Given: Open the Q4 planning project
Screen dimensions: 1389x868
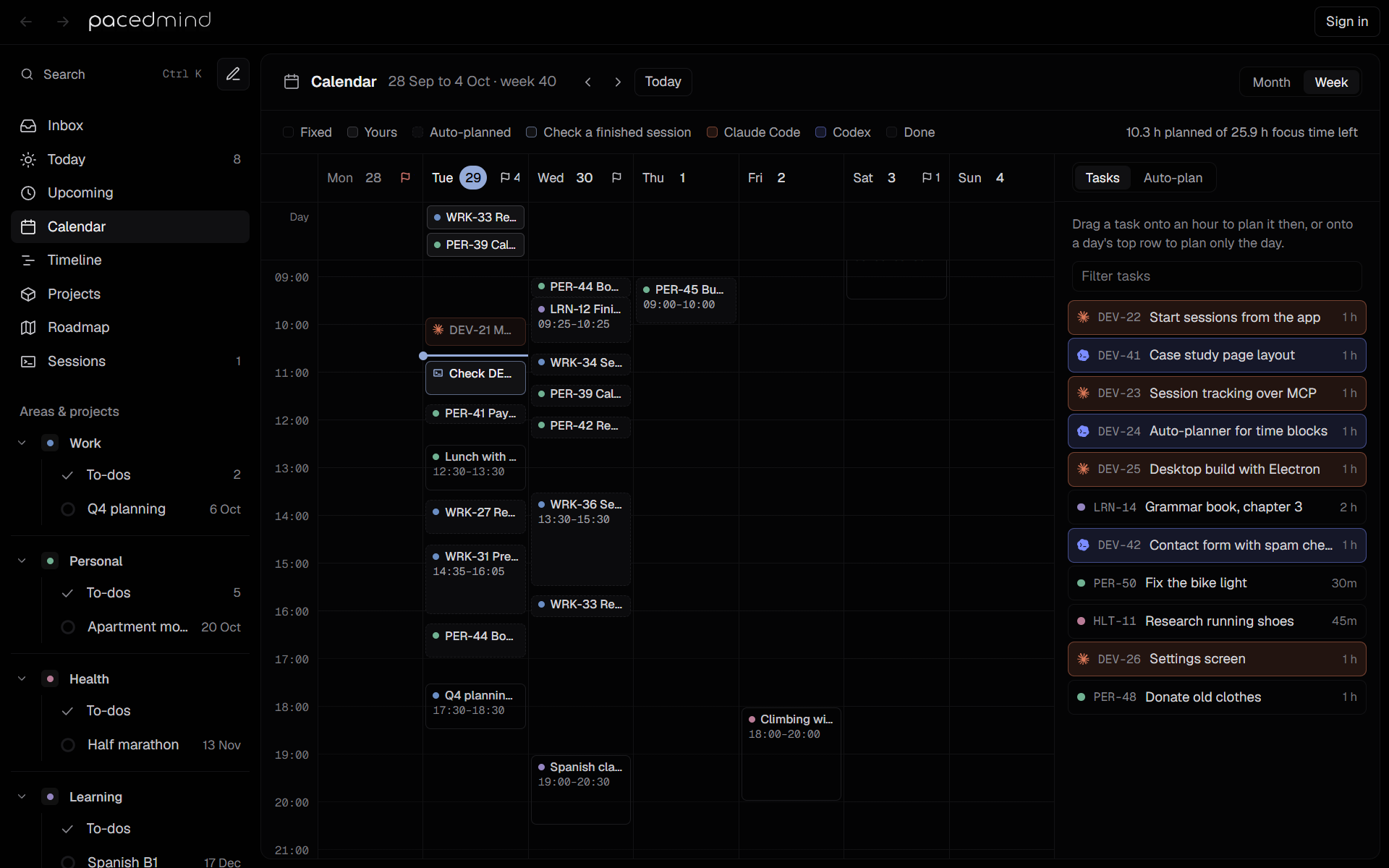Looking at the screenshot, I should point(145,509).
